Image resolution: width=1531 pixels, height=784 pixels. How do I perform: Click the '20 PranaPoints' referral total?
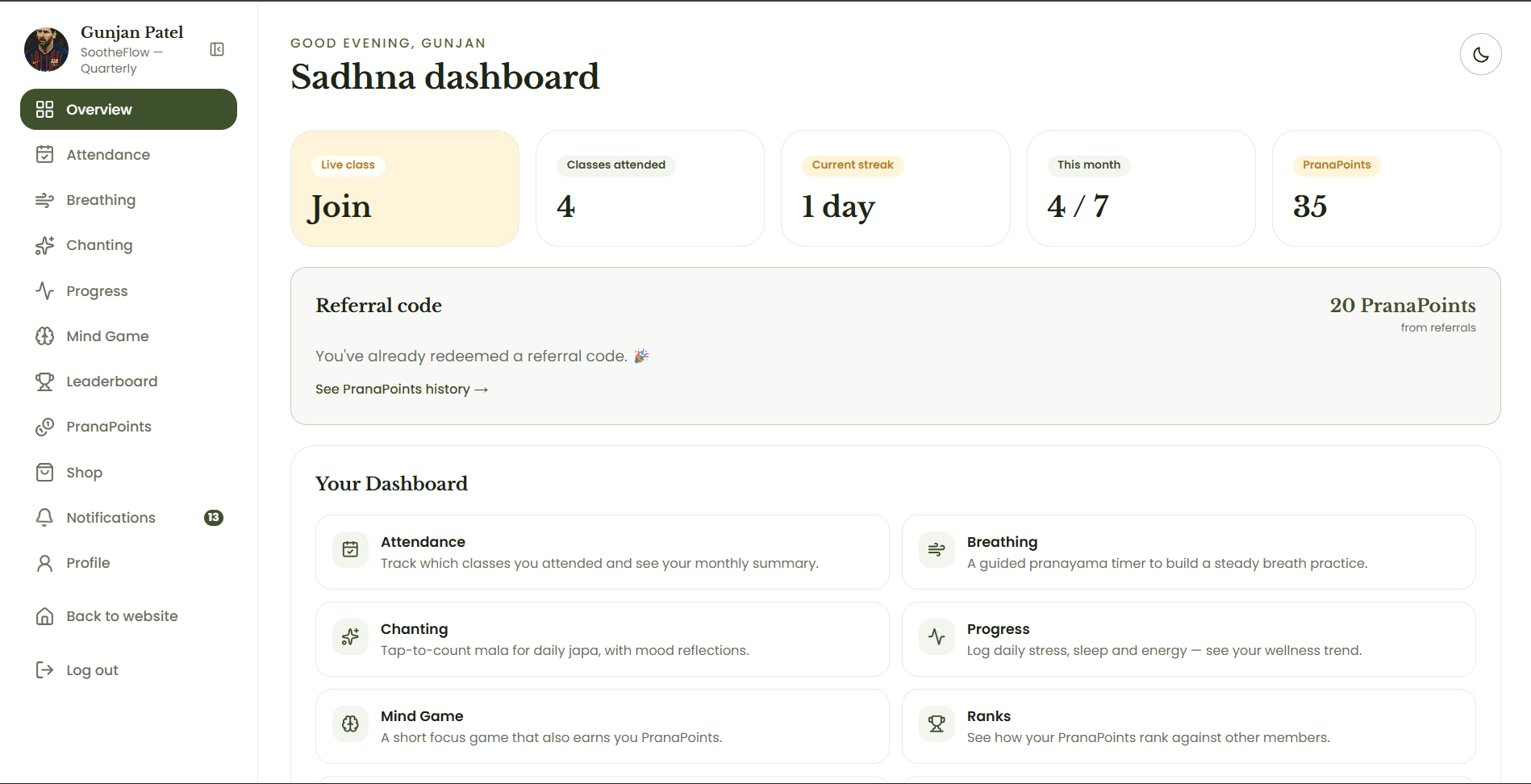pyautogui.click(x=1403, y=306)
